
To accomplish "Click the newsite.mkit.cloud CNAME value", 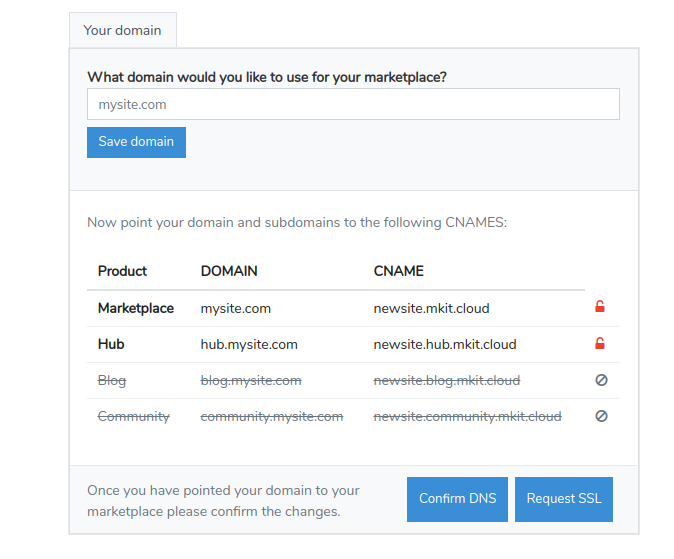I will pos(431,308).
